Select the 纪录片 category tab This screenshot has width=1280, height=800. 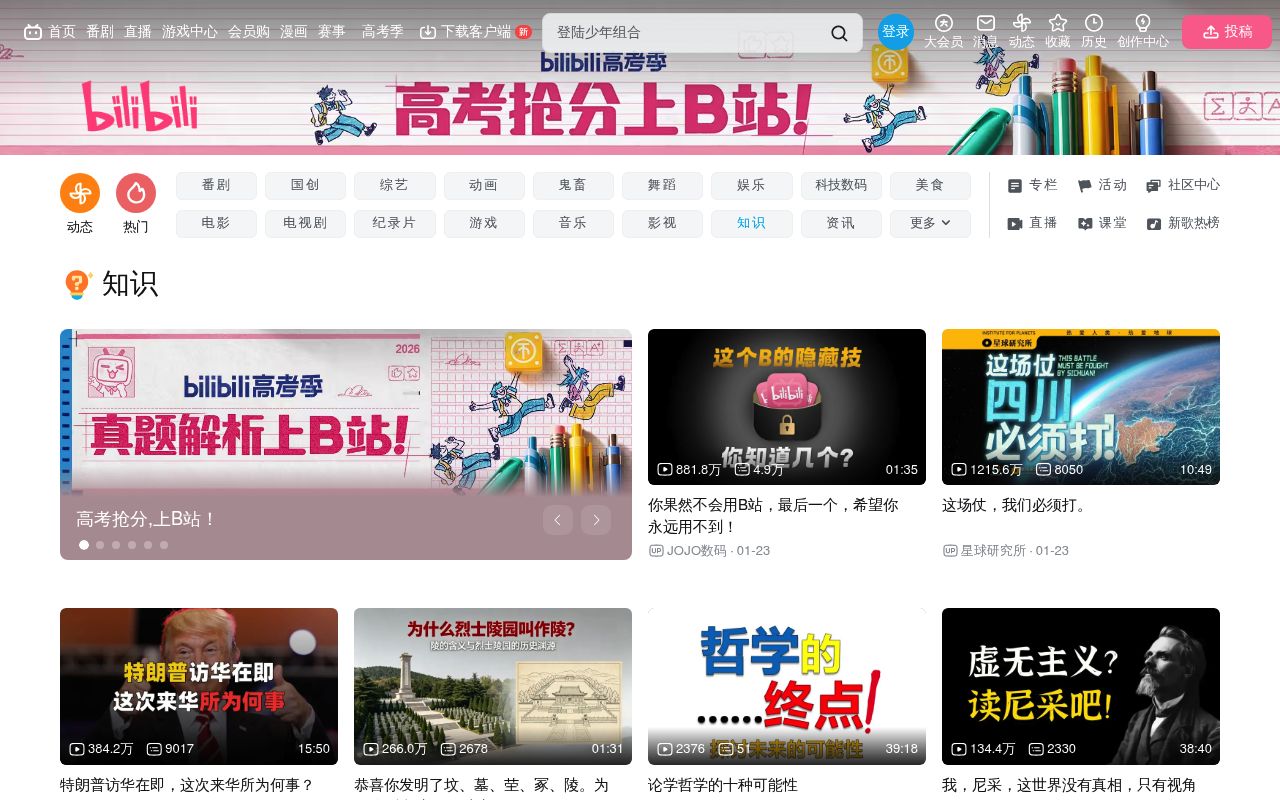(x=394, y=223)
